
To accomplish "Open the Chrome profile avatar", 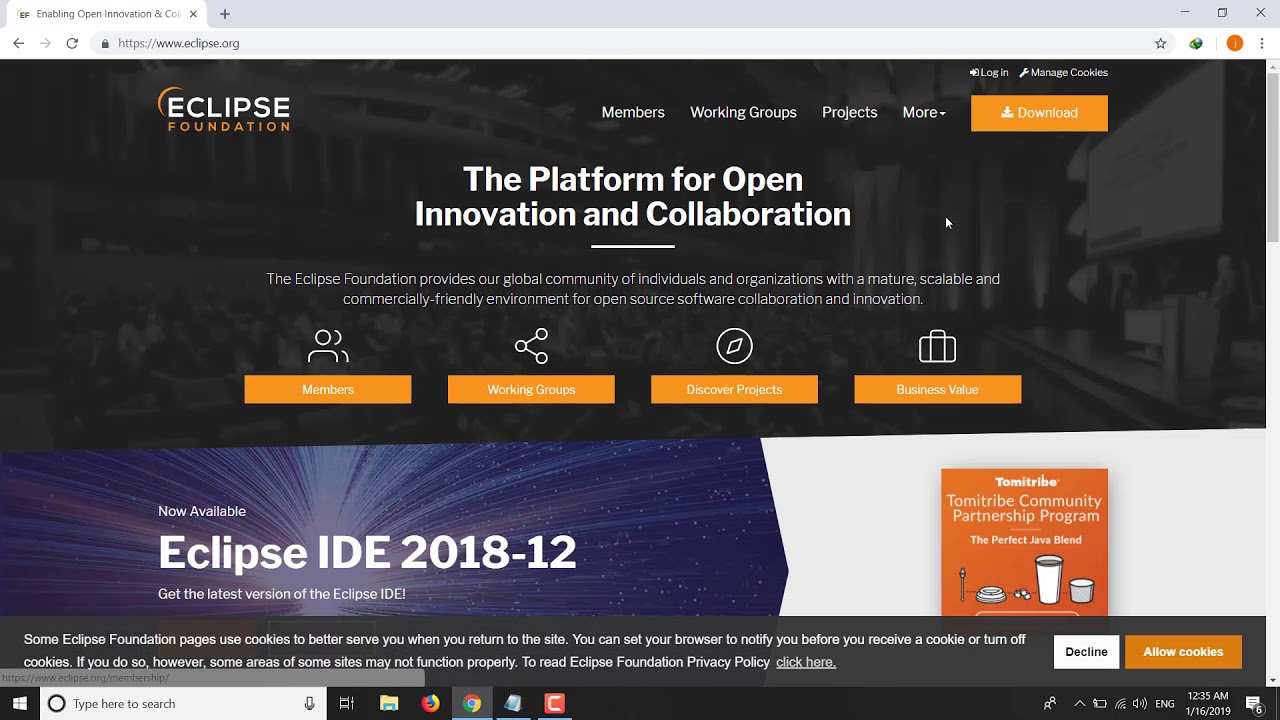I will coord(1234,43).
